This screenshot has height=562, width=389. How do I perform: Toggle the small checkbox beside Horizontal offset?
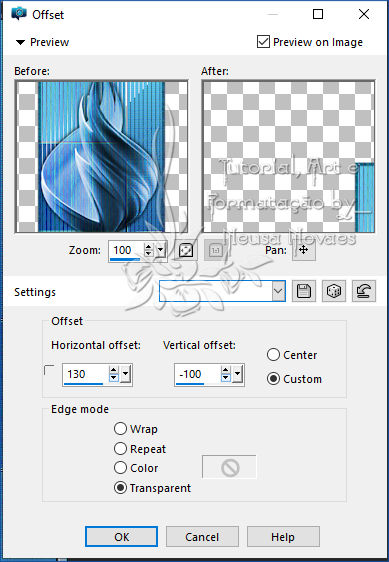click(x=49, y=370)
